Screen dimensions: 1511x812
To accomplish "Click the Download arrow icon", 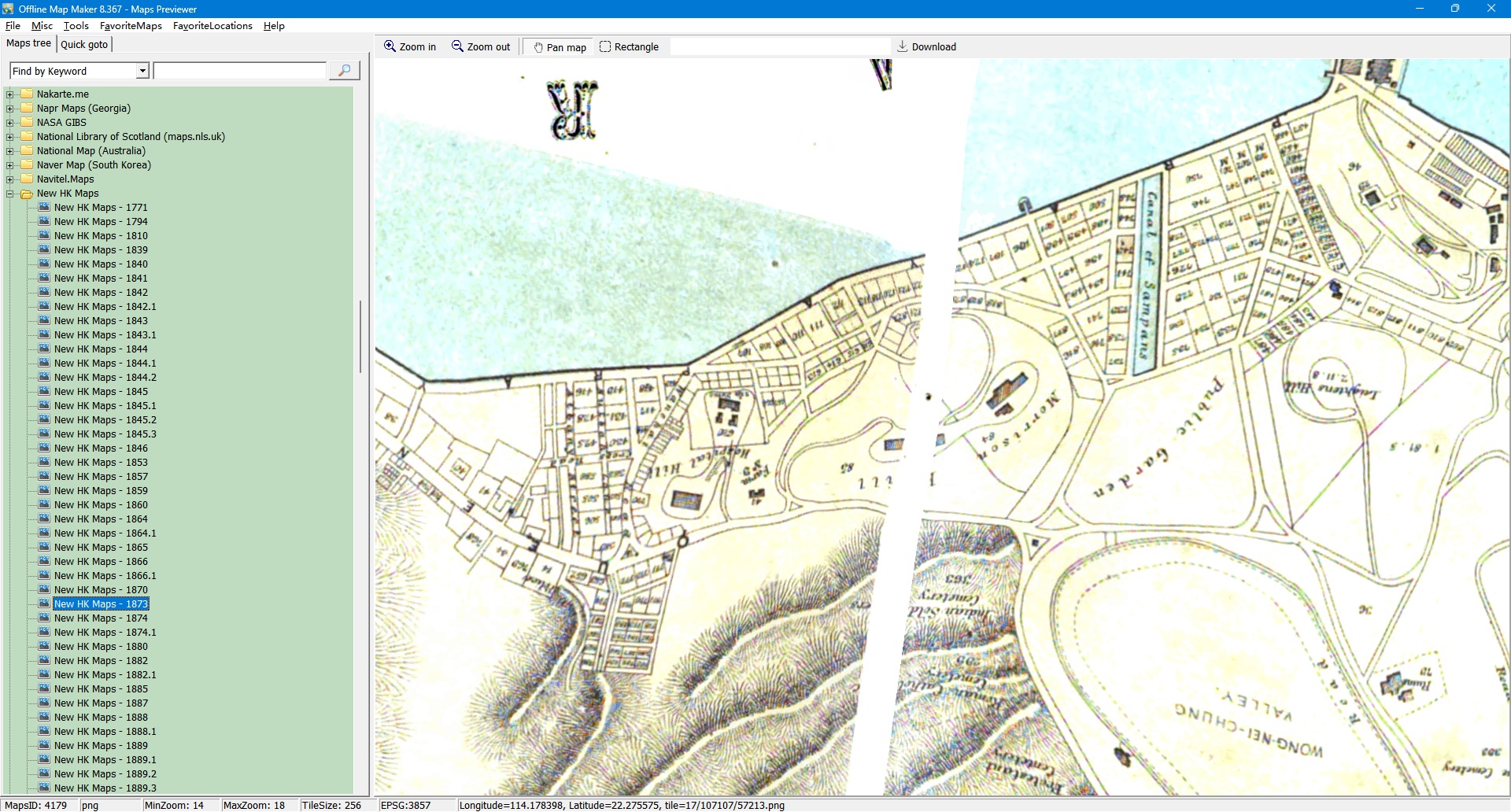I will pyautogui.click(x=903, y=47).
